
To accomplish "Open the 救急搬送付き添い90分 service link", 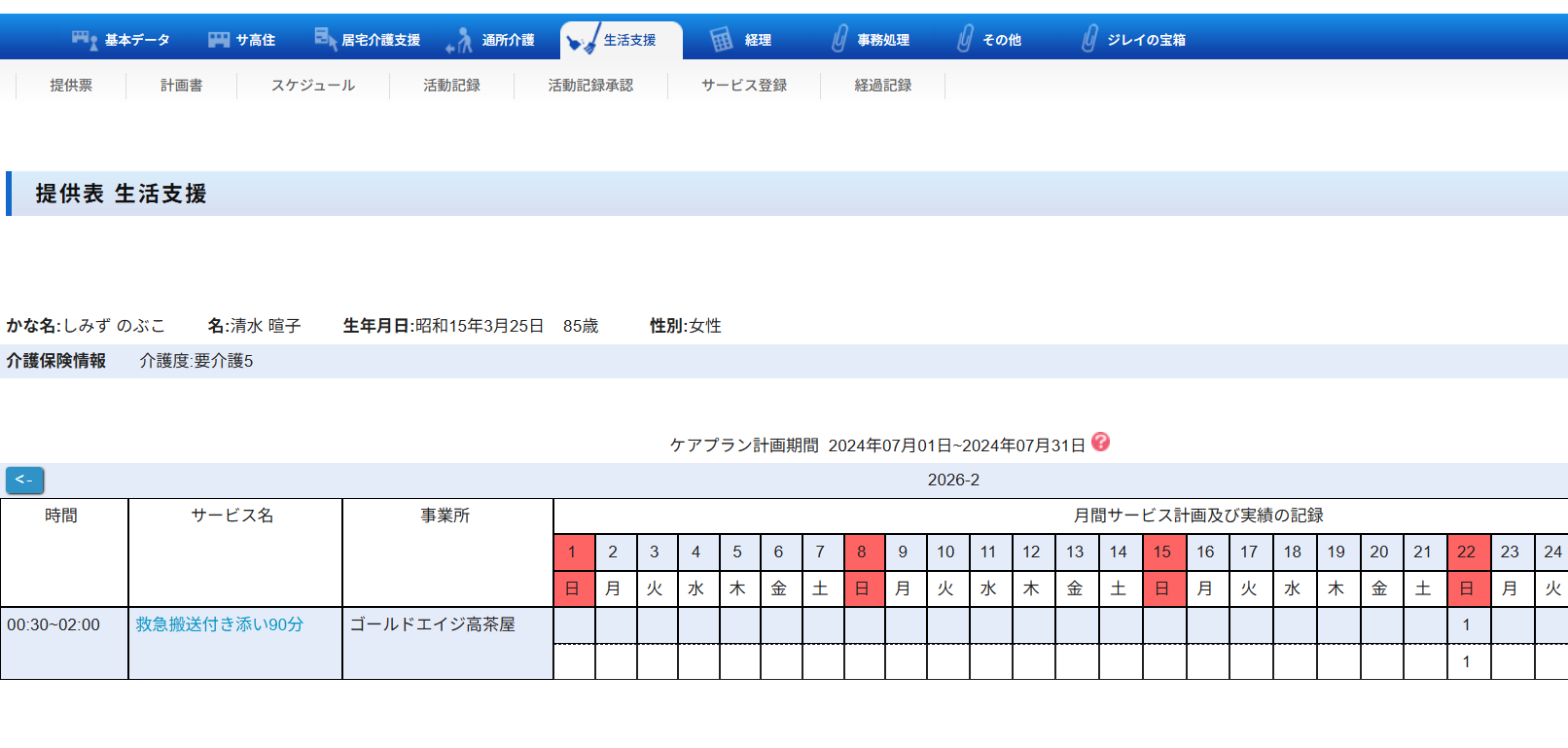I will tap(220, 624).
